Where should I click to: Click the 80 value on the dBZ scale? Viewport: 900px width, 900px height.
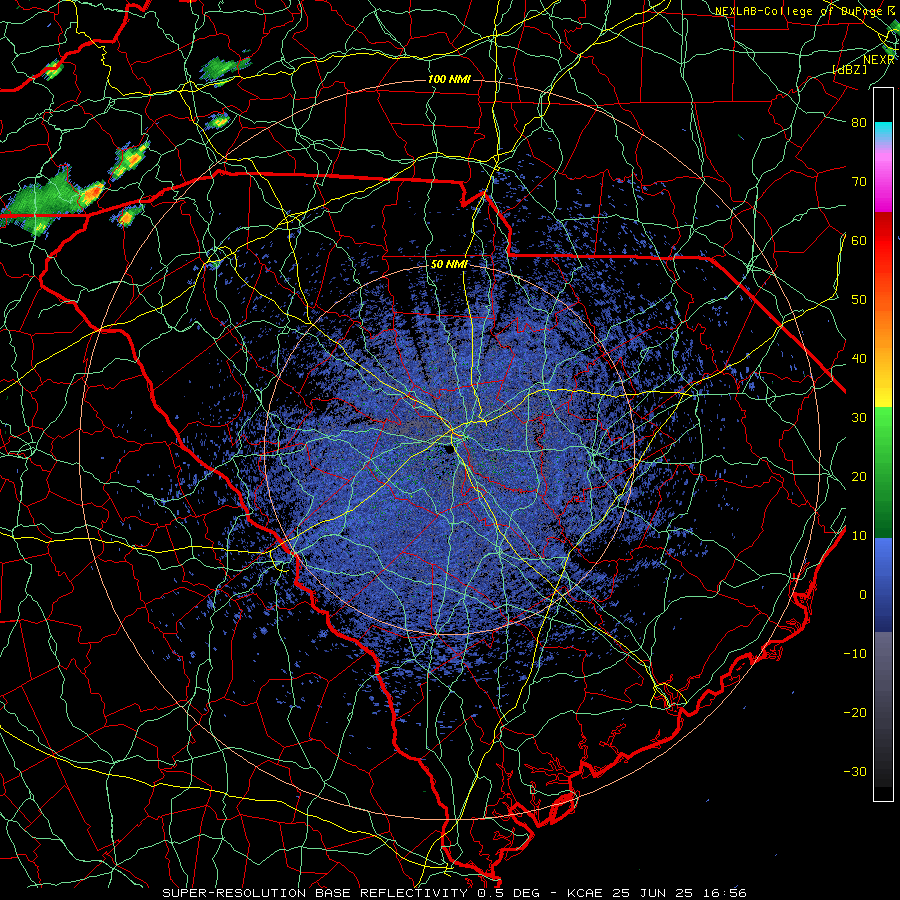859,122
